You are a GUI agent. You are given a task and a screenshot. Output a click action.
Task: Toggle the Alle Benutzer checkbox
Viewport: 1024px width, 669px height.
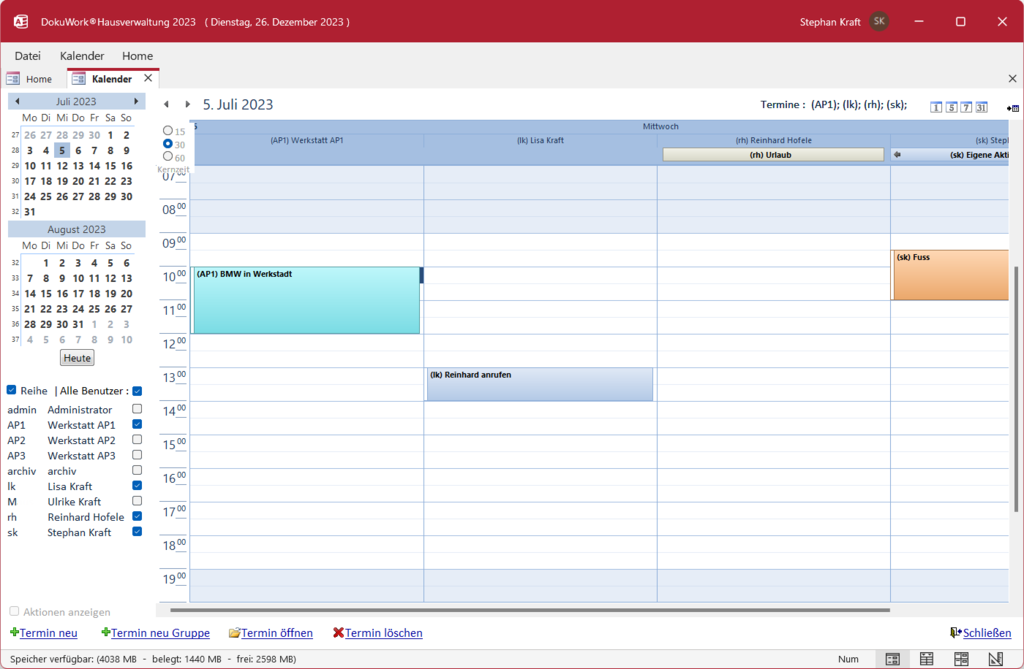(x=137, y=391)
